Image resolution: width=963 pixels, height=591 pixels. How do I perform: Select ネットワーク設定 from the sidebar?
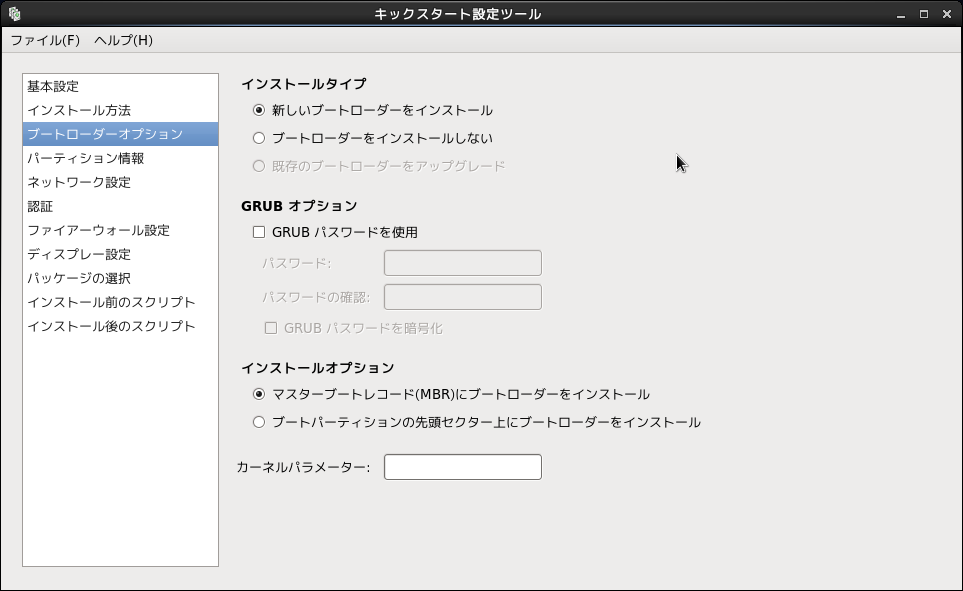coord(79,182)
